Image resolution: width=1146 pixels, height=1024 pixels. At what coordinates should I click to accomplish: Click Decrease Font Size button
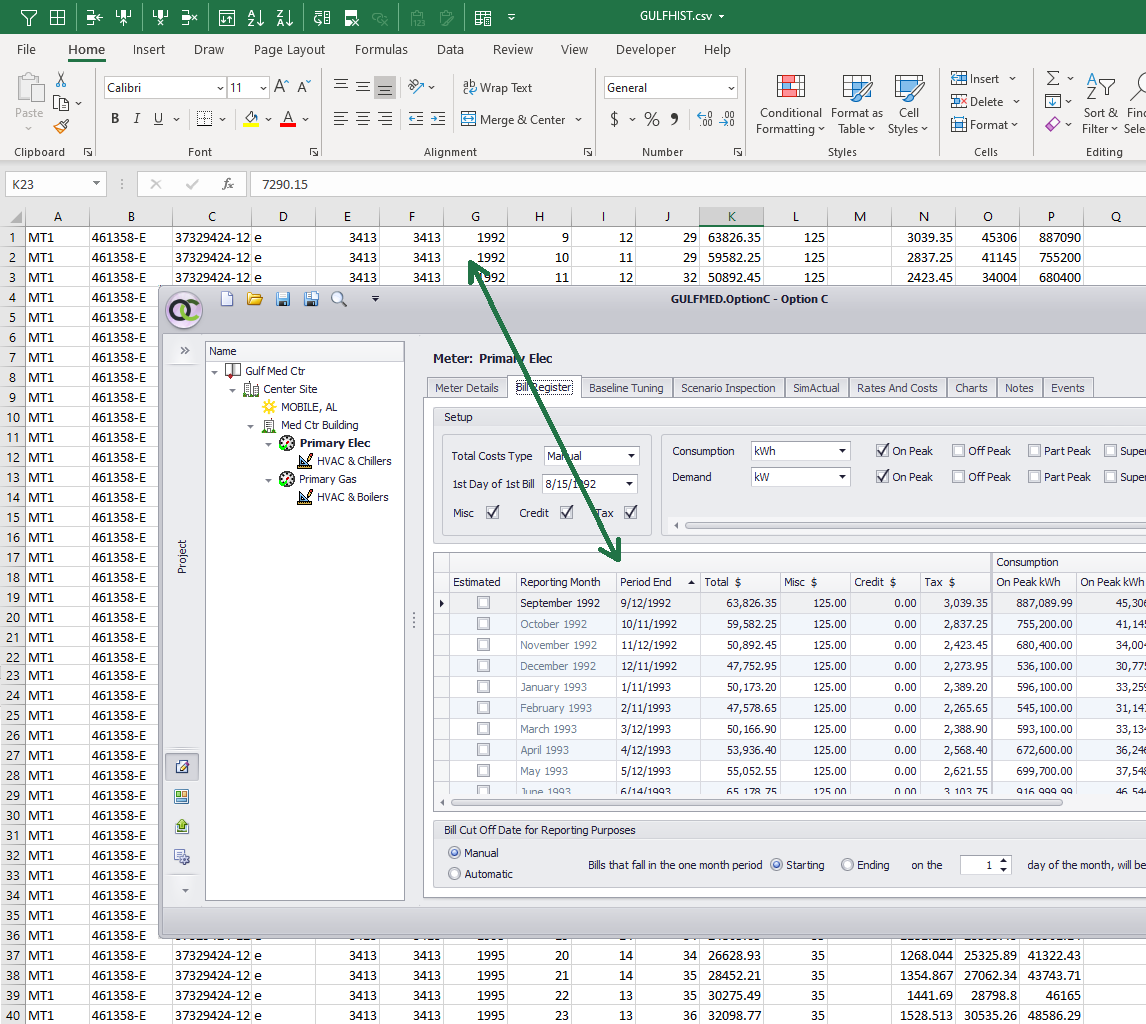[x=304, y=87]
